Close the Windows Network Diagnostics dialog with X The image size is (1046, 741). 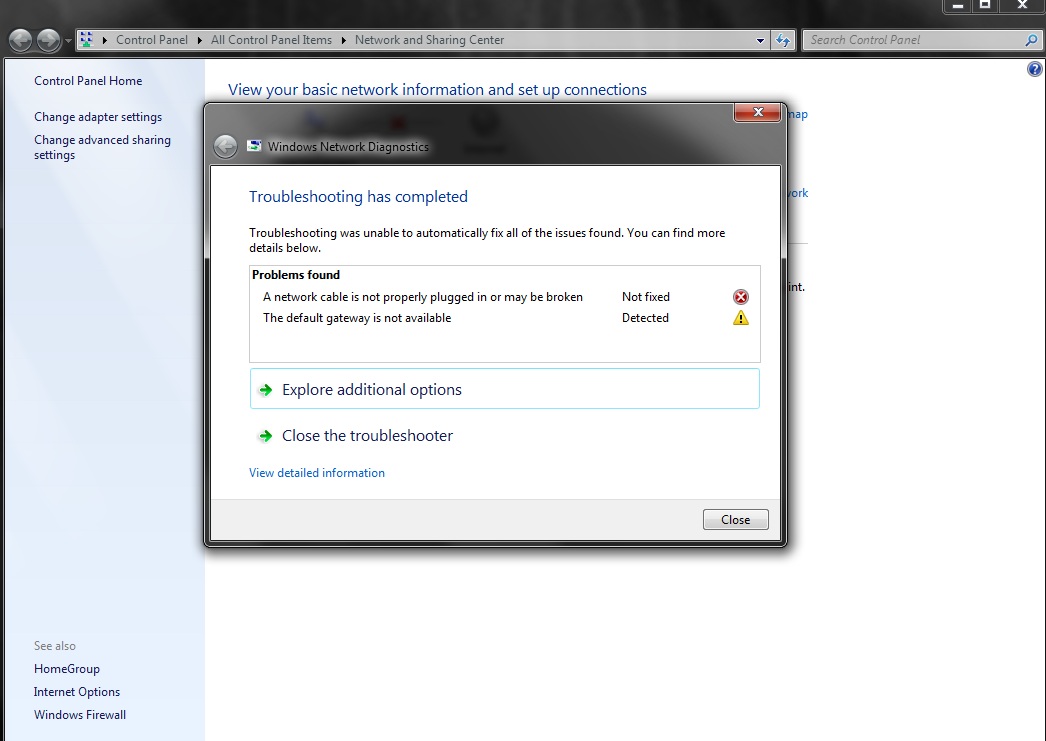coord(757,112)
